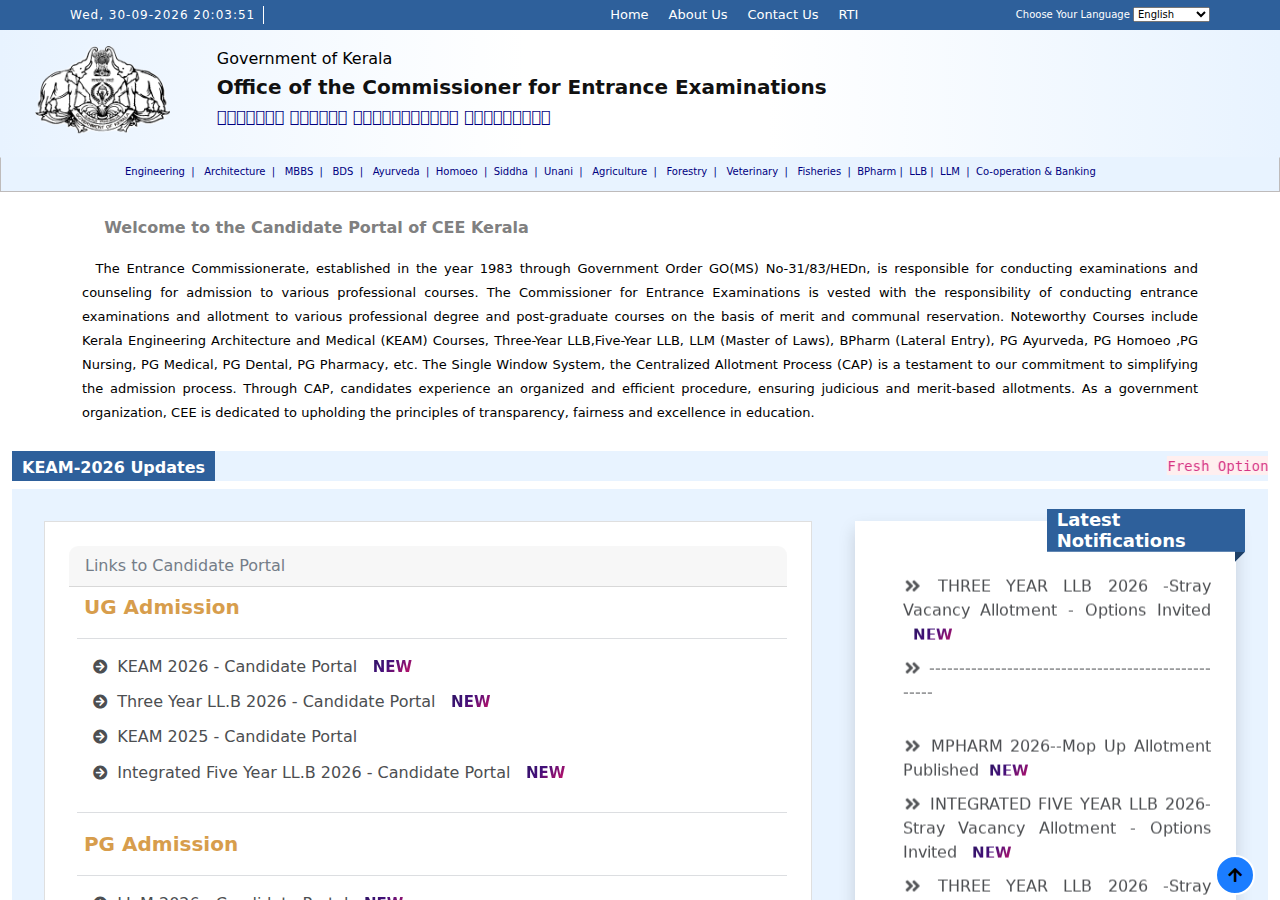Click arrow icon beside KEAM 2026 Candidate Portal
Viewport: 1280px width, 900px height.
100,667
